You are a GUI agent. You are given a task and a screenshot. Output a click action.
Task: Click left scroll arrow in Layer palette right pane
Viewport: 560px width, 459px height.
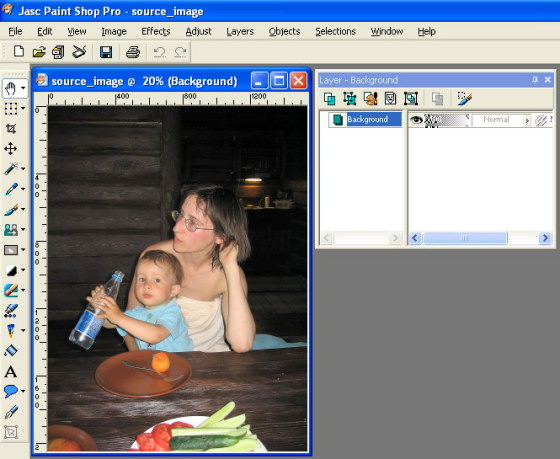[x=415, y=238]
